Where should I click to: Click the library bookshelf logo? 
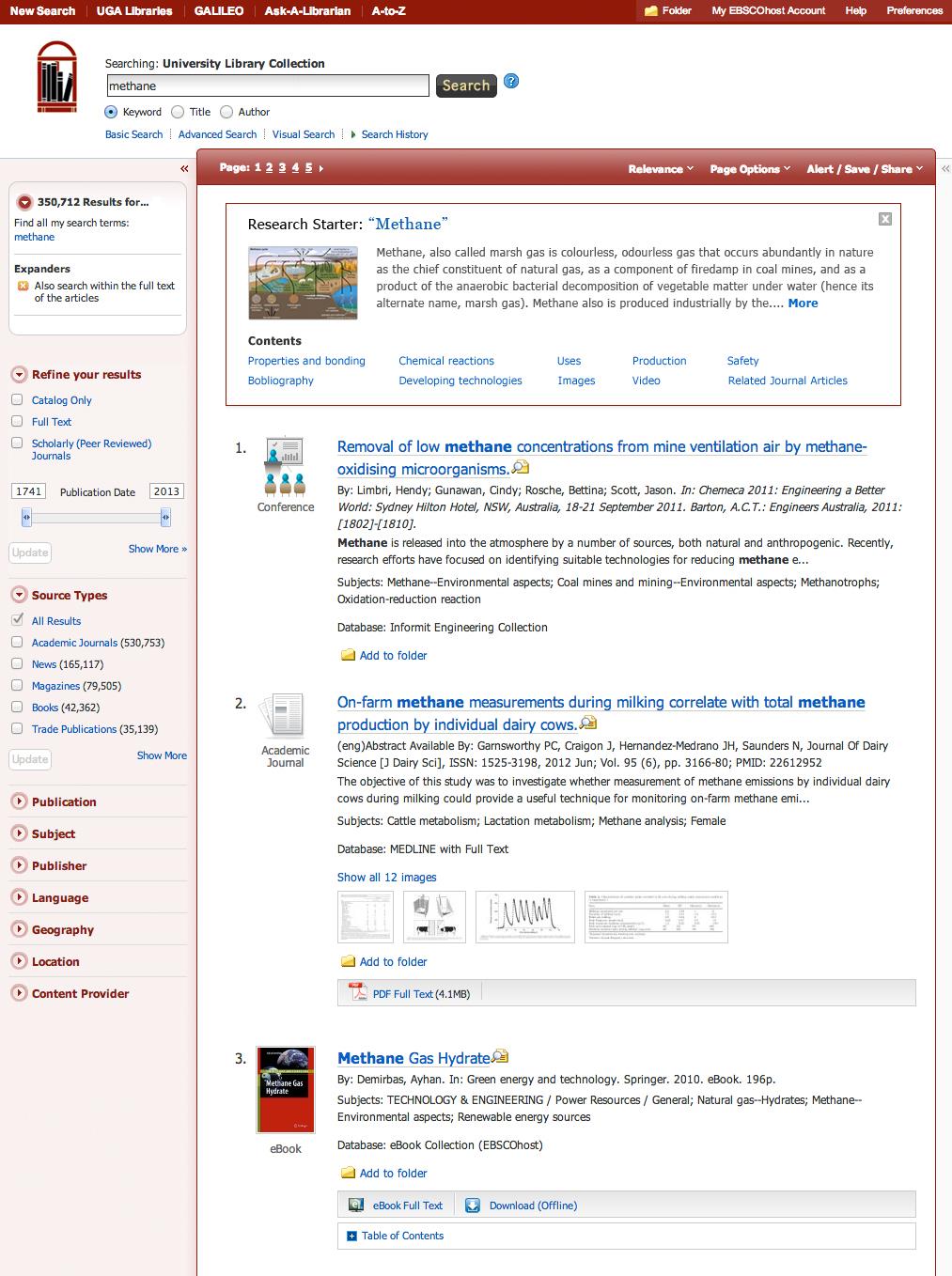pyautogui.click(x=56, y=77)
